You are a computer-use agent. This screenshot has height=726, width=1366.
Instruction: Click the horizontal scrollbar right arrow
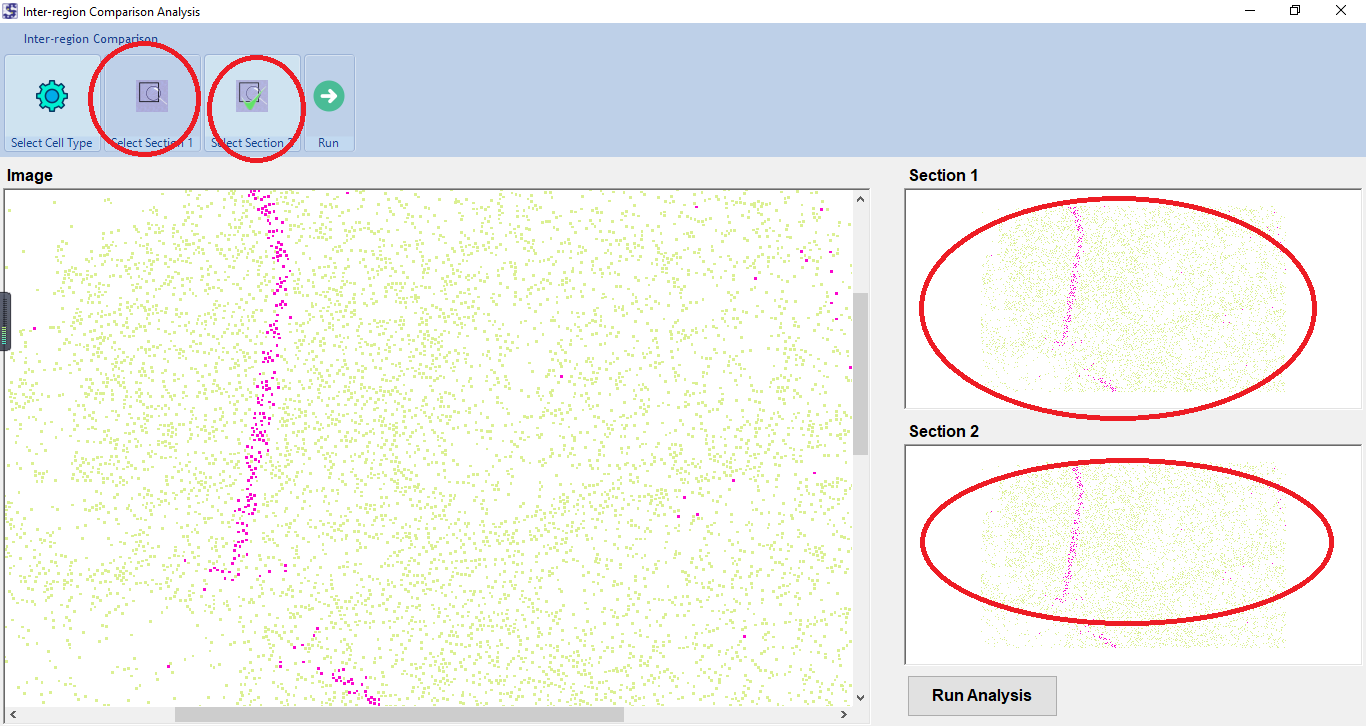[844, 714]
